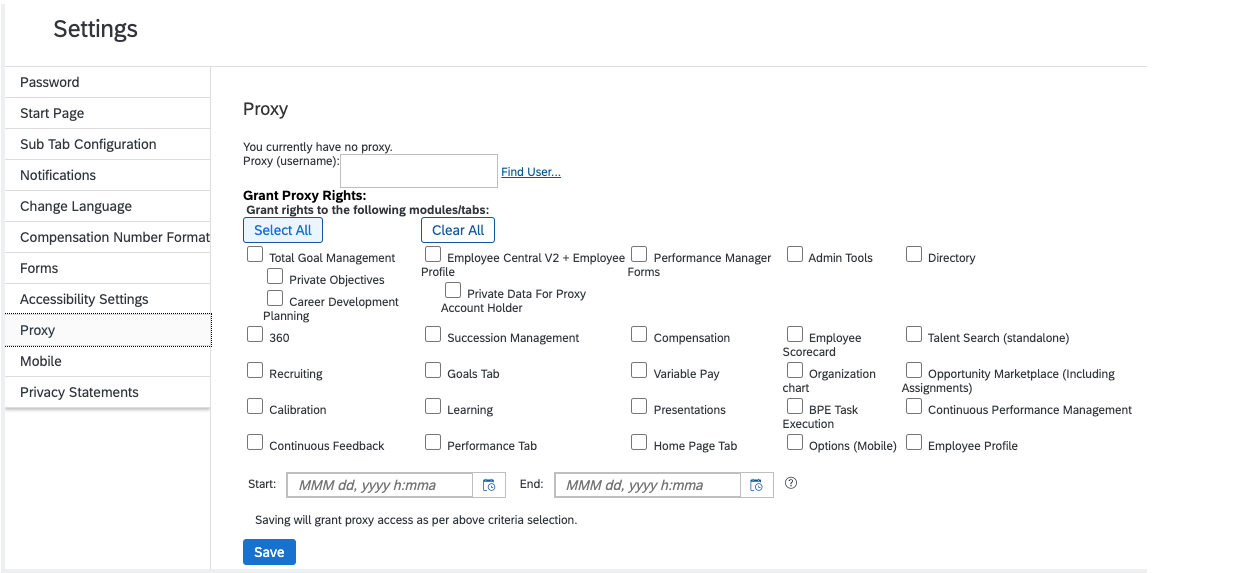Enable the Performance Tab checkbox
The height and width of the screenshot is (573, 1238).
[x=433, y=443]
